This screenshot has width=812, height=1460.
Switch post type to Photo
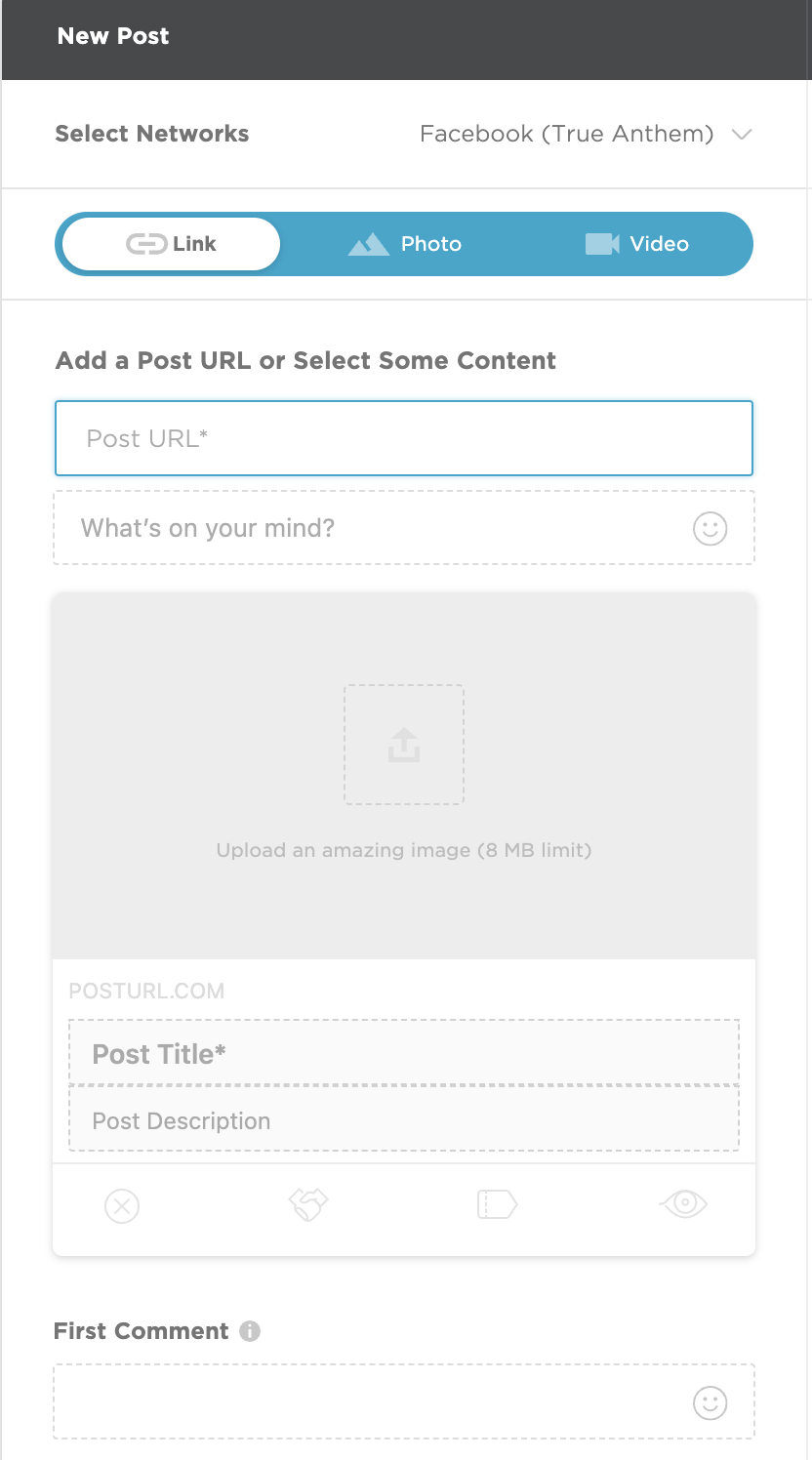pyautogui.click(x=404, y=244)
